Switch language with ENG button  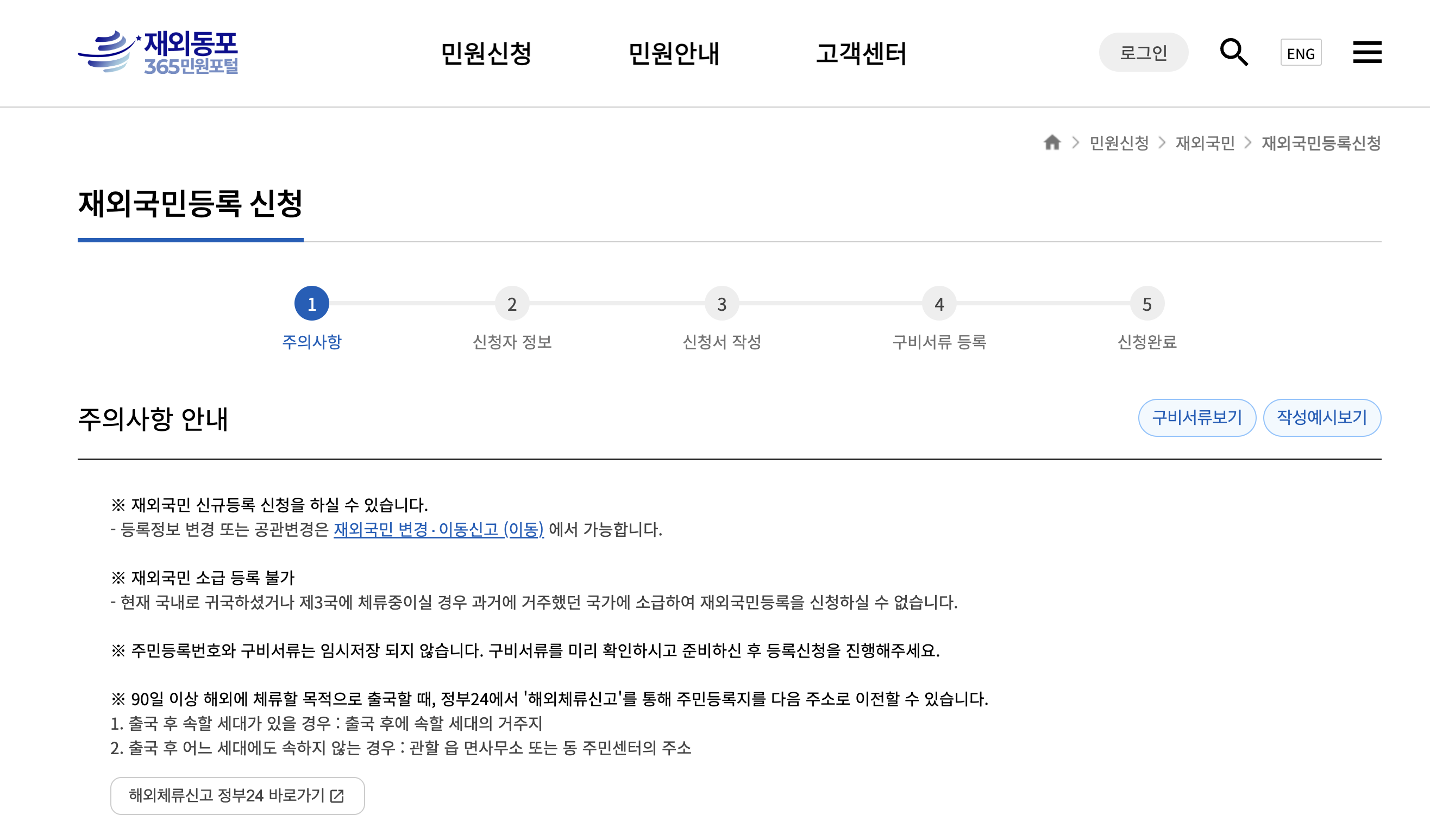[1300, 53]
